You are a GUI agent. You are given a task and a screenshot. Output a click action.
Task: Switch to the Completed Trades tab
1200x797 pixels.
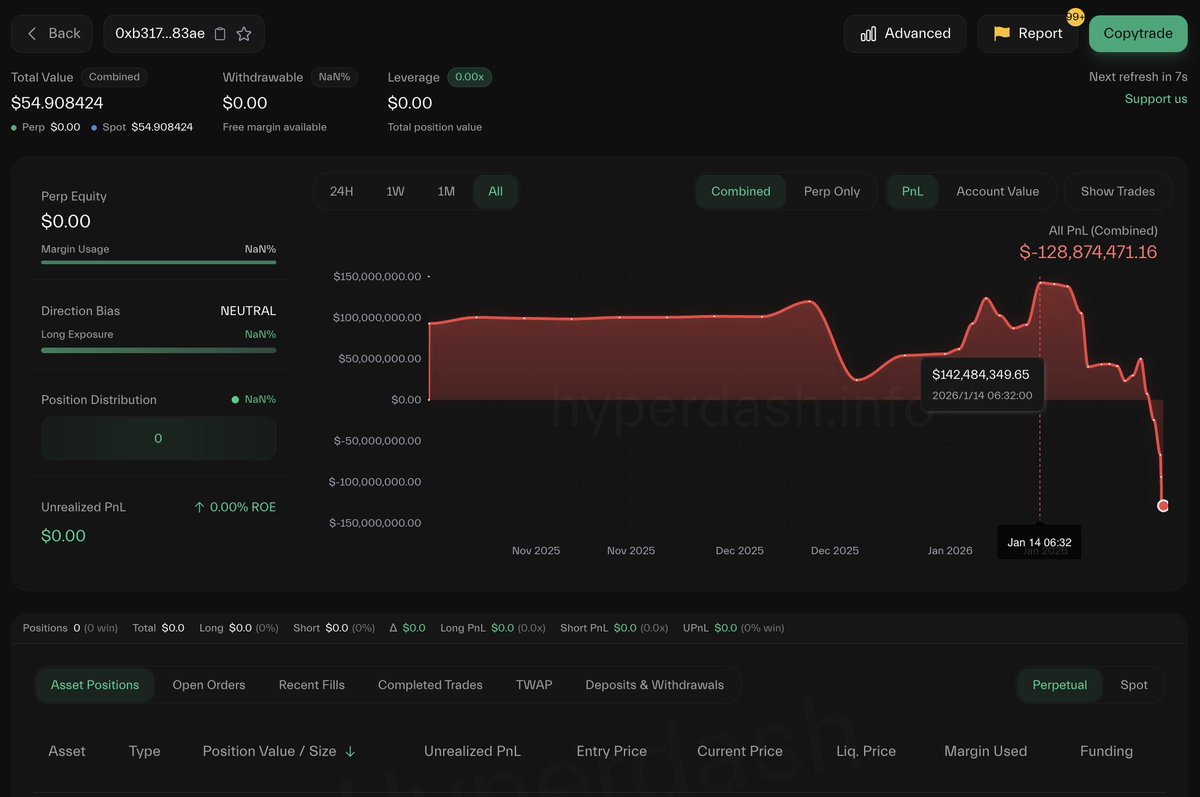(x=429, y=684)
